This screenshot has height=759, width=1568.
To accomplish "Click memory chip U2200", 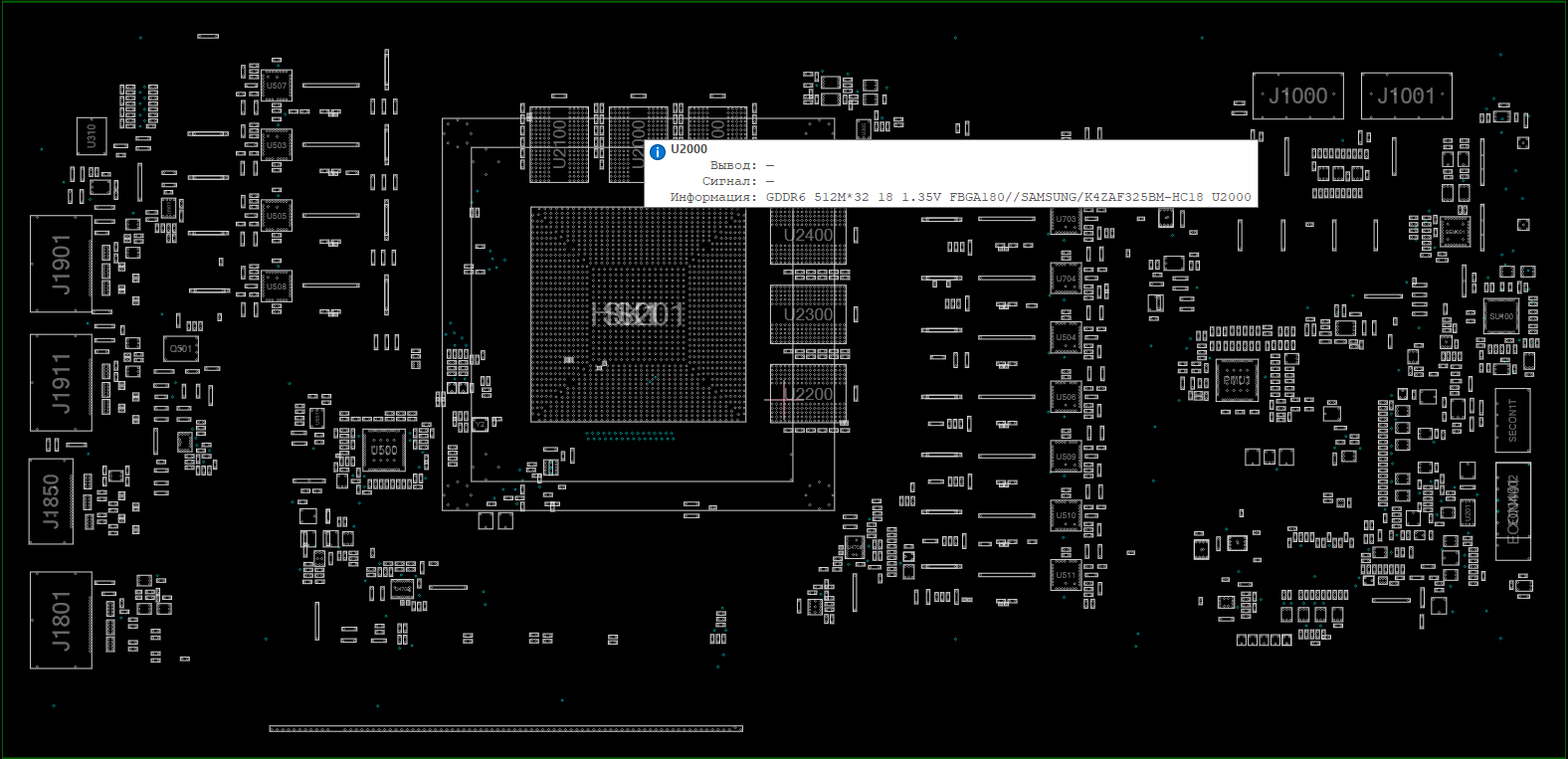I will (x=808, y=394).
